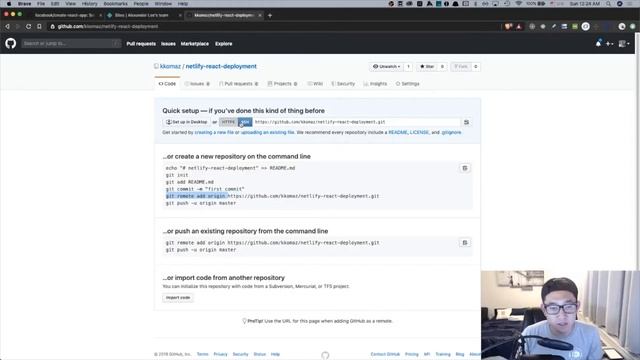
Task: Click Set up in Desktop button
Action: click(187, 122)
